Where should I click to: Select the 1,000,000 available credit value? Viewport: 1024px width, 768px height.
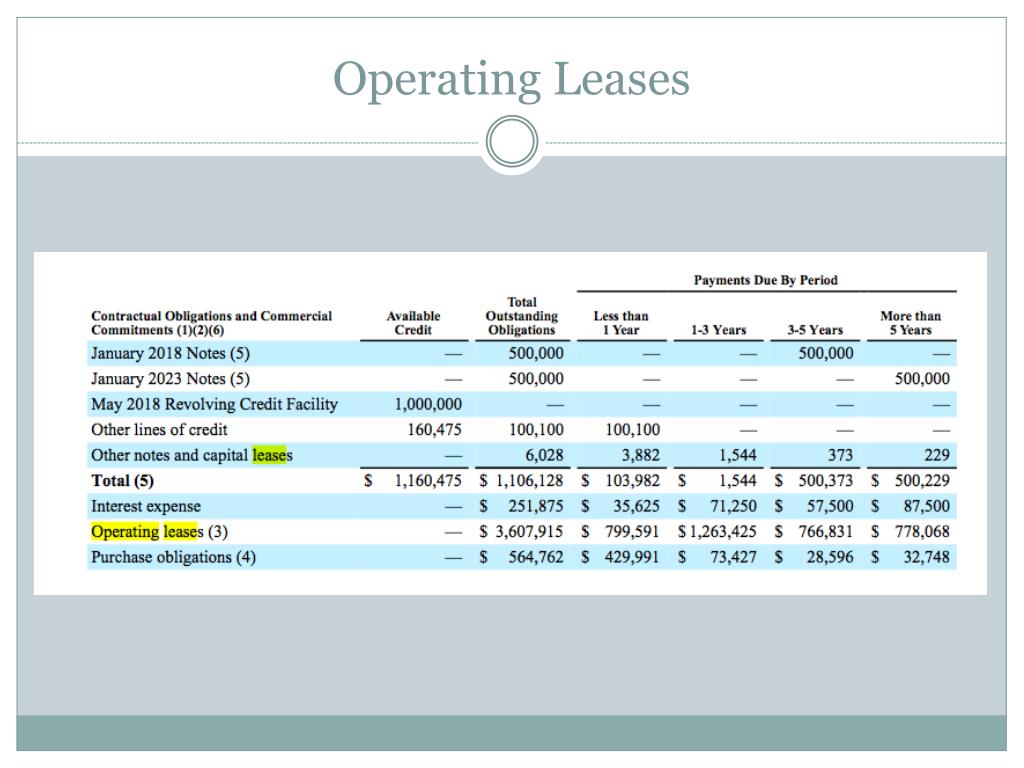click(x=428, y=404)
